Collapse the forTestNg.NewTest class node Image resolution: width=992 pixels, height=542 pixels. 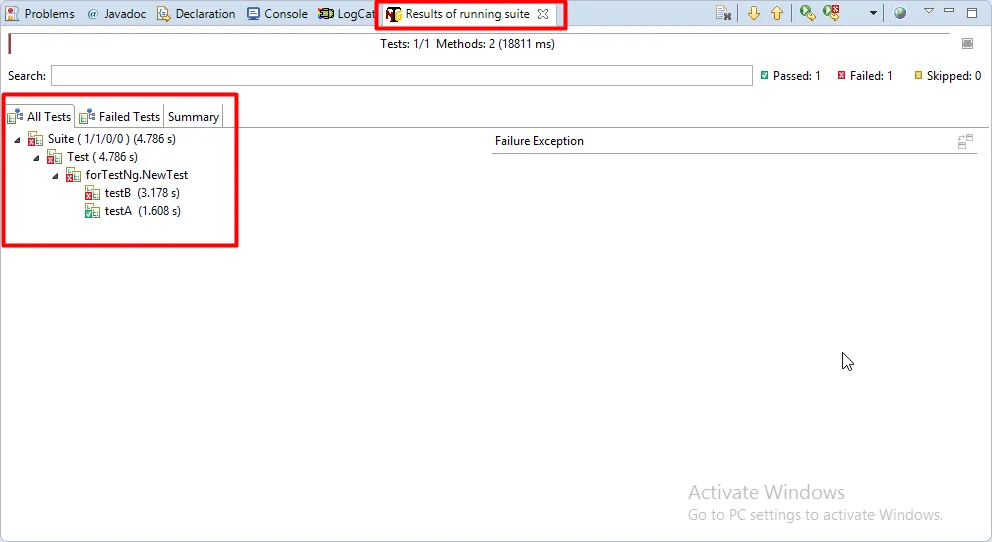[x=55, y=176]
